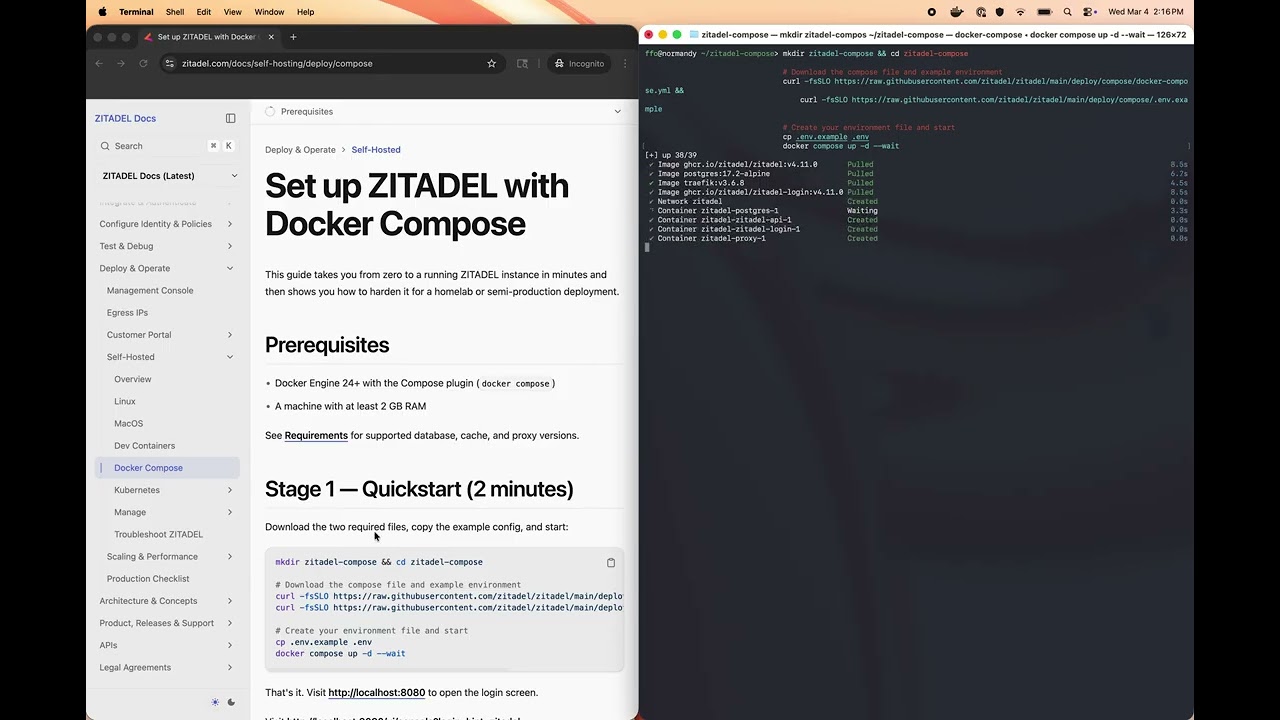This screenshot has width=1280, height=720.
Task: Open the Window menu in menu bar
Action: pos(269,12)
